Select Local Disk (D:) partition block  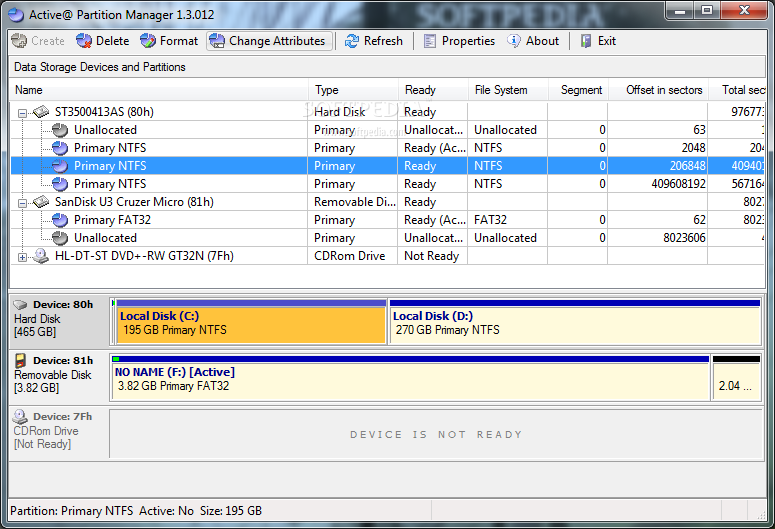575,321
